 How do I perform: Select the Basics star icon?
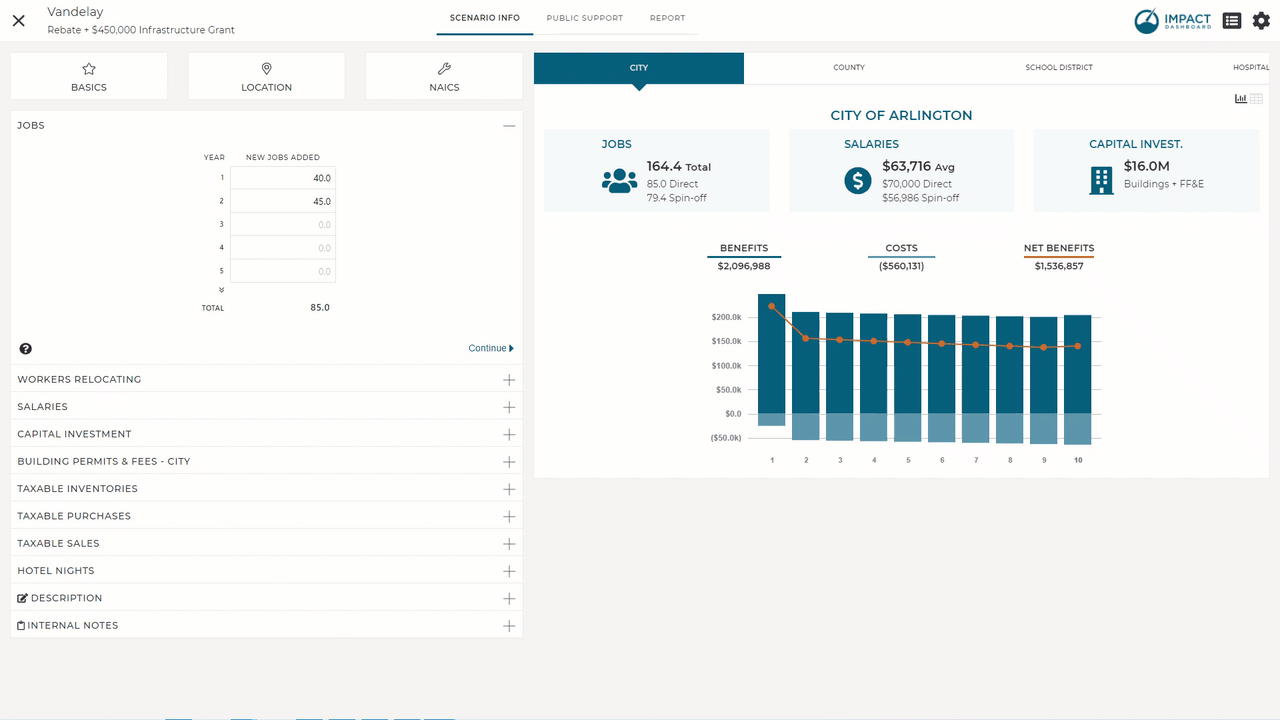pyautogui.click(x=88, y=68)
